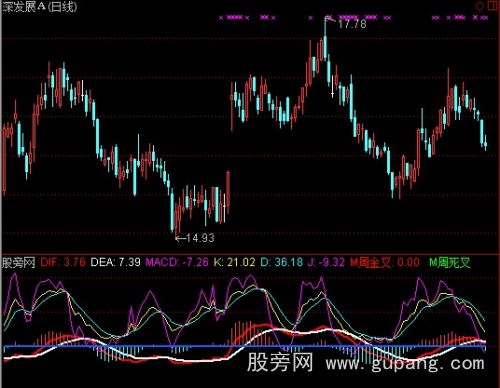Click the J: -9.32 indicator value

pos(326,262)
